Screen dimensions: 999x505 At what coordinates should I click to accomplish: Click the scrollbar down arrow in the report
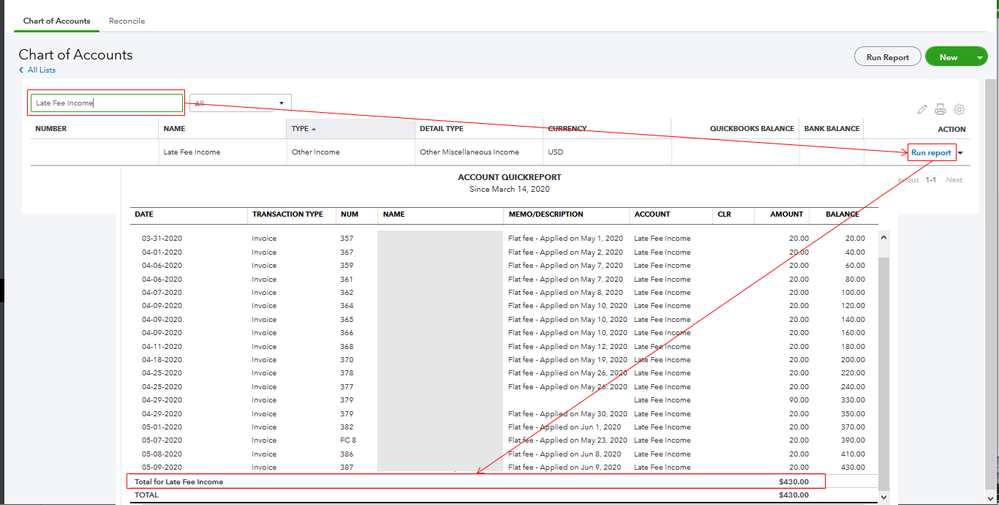coord(884,495)
